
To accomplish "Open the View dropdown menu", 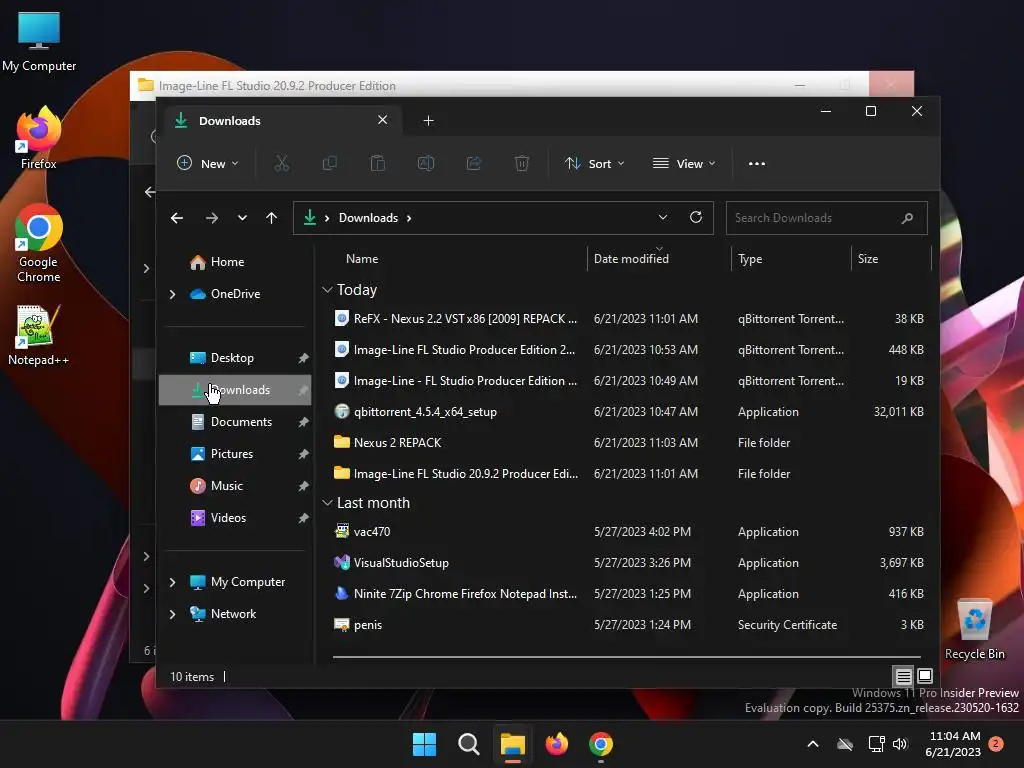I will point(684,163).
